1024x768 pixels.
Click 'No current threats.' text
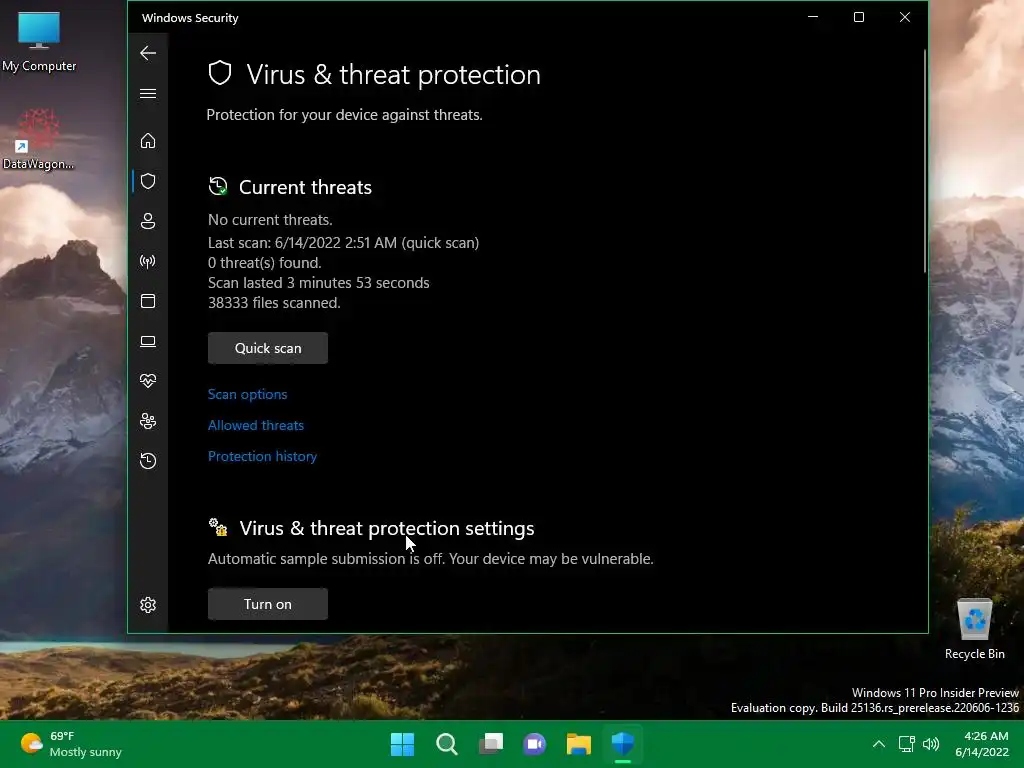pyautogui.click(x=270, y=220)
